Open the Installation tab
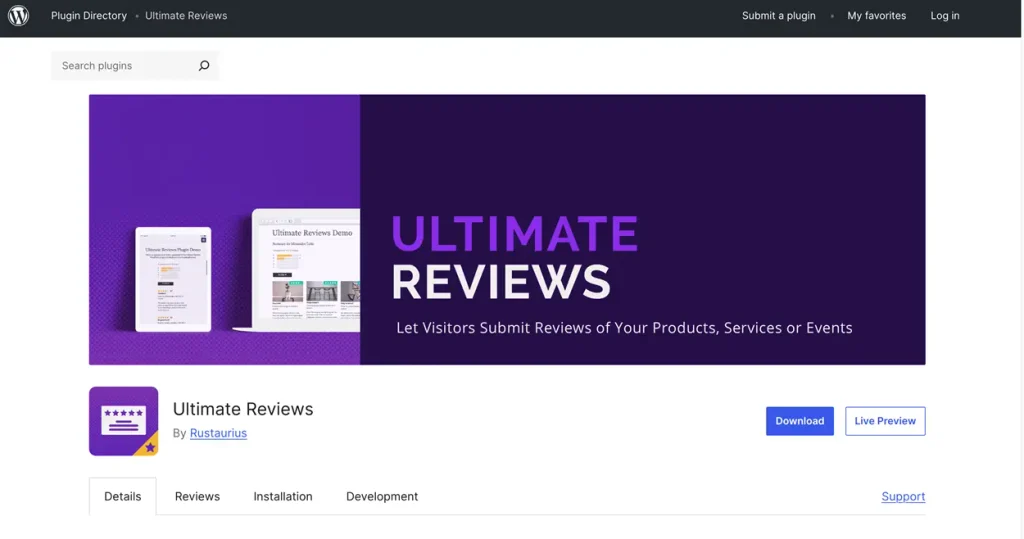The width and height of the screenshot is (1024, 539). [x=283, y=497]
